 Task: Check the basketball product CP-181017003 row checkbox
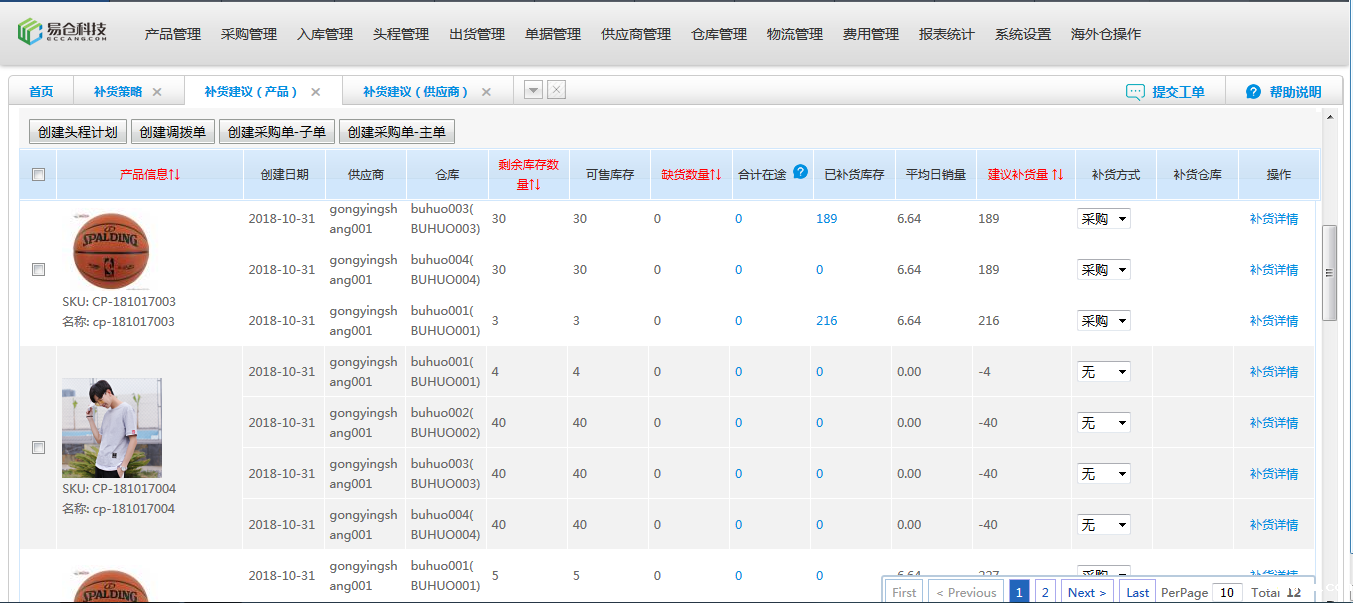click(x=38, y=270)
